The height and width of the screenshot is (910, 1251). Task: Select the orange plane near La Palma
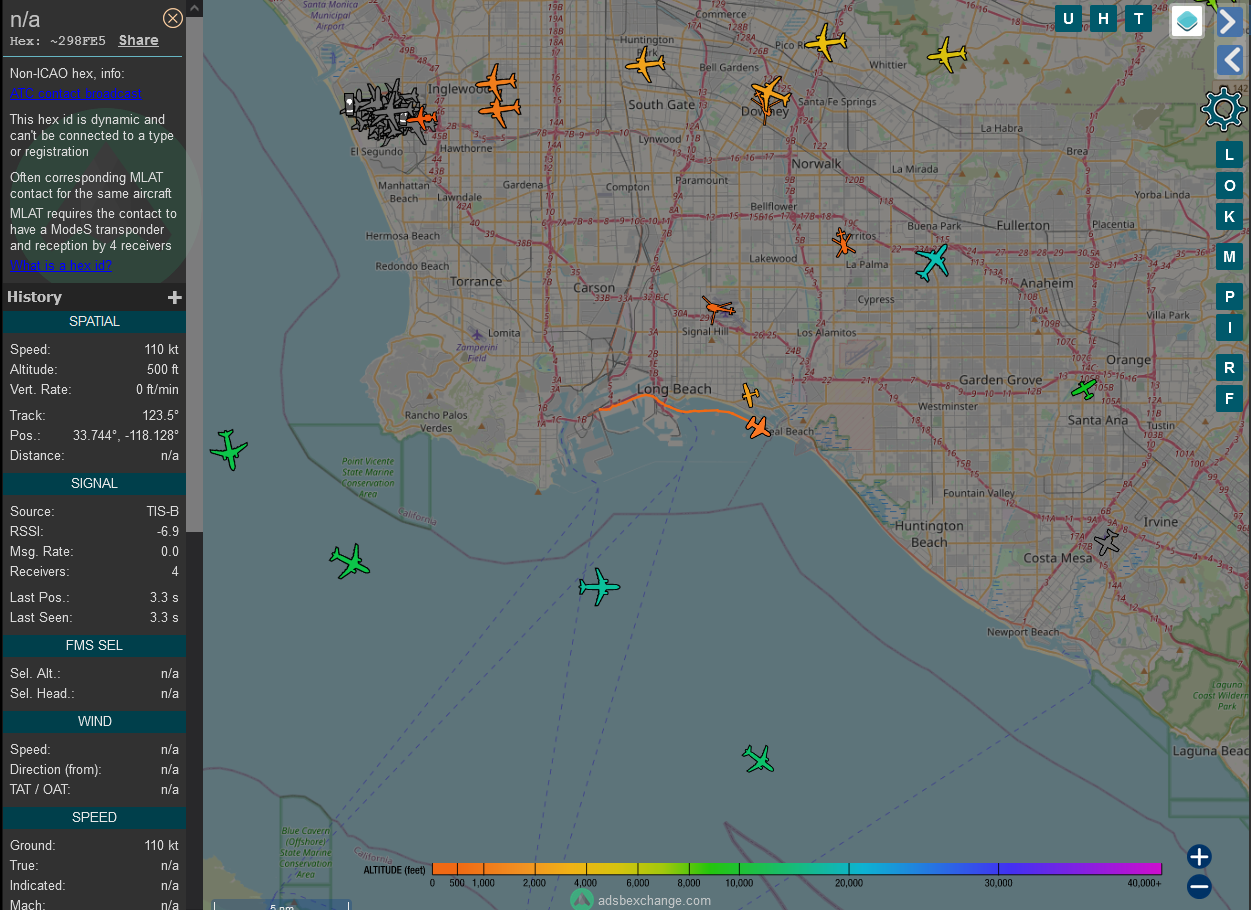(844, 242)
